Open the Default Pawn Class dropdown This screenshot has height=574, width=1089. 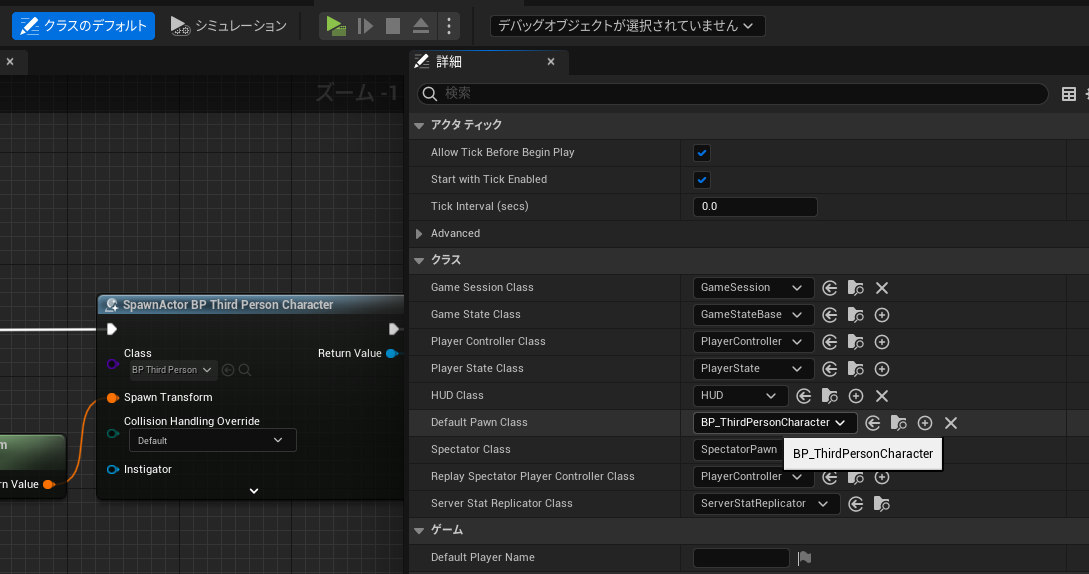pyautogui.click(x=775, y=423)
